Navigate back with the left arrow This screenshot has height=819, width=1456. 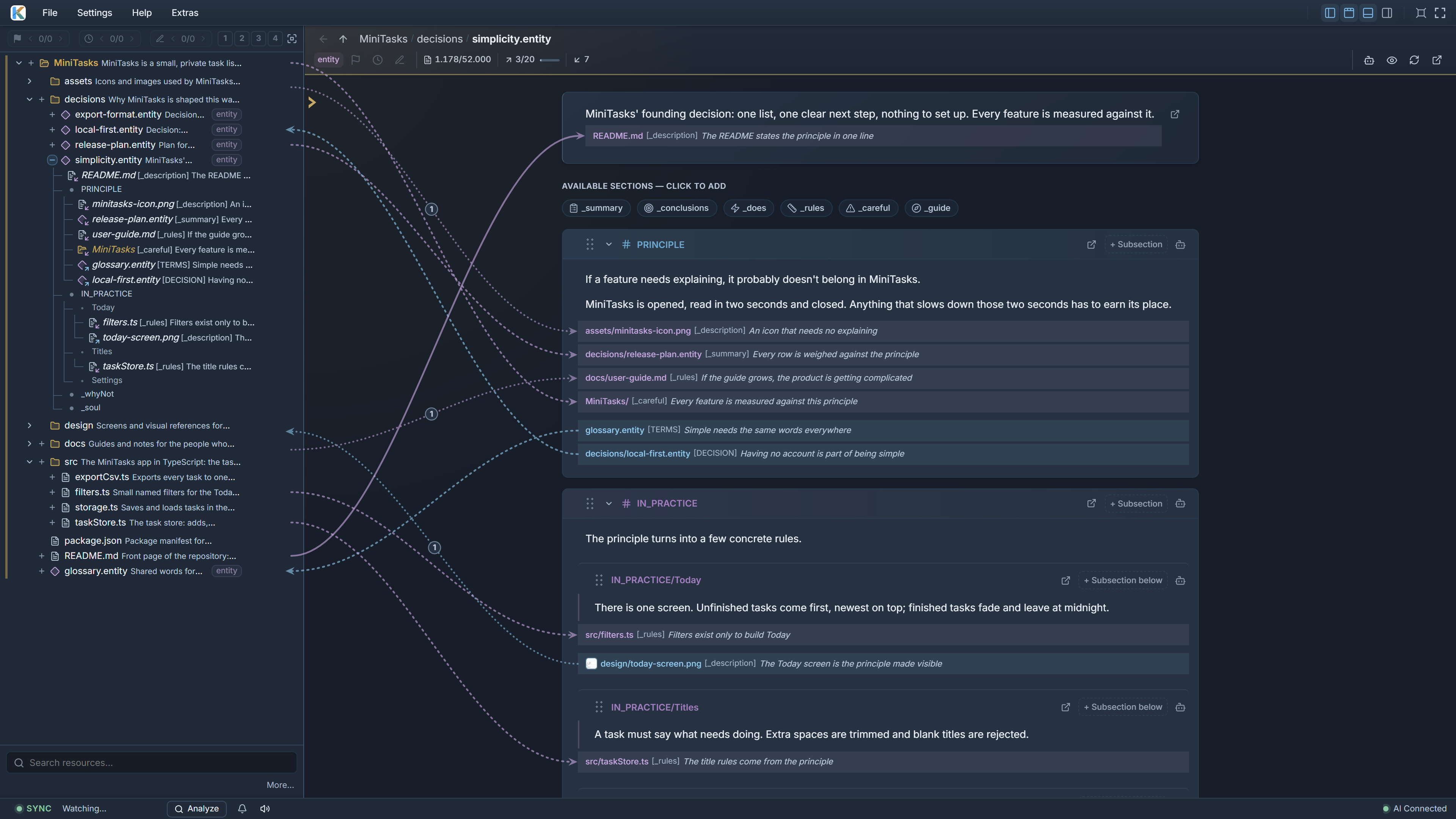323,39
